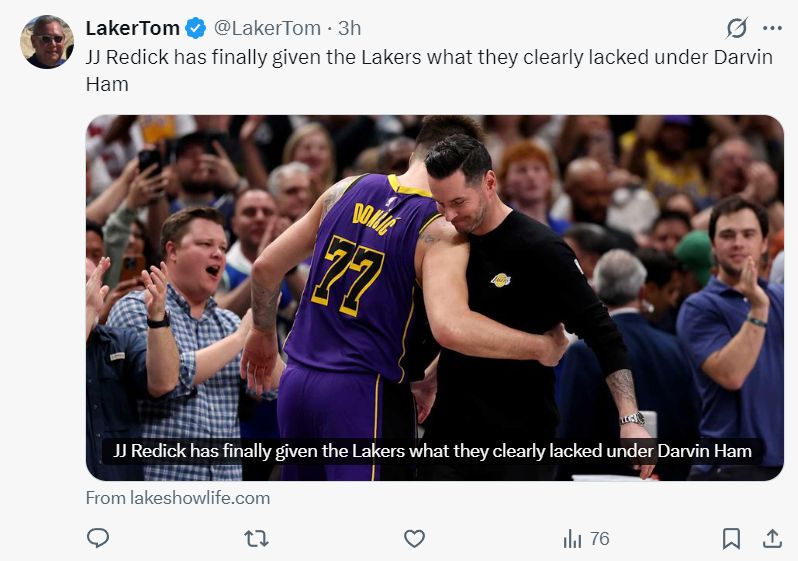Image resolution: width=798 pixels, height=561 pixels.
Task: Open the three-dot More options menu
Action: (x=772, y=28)
